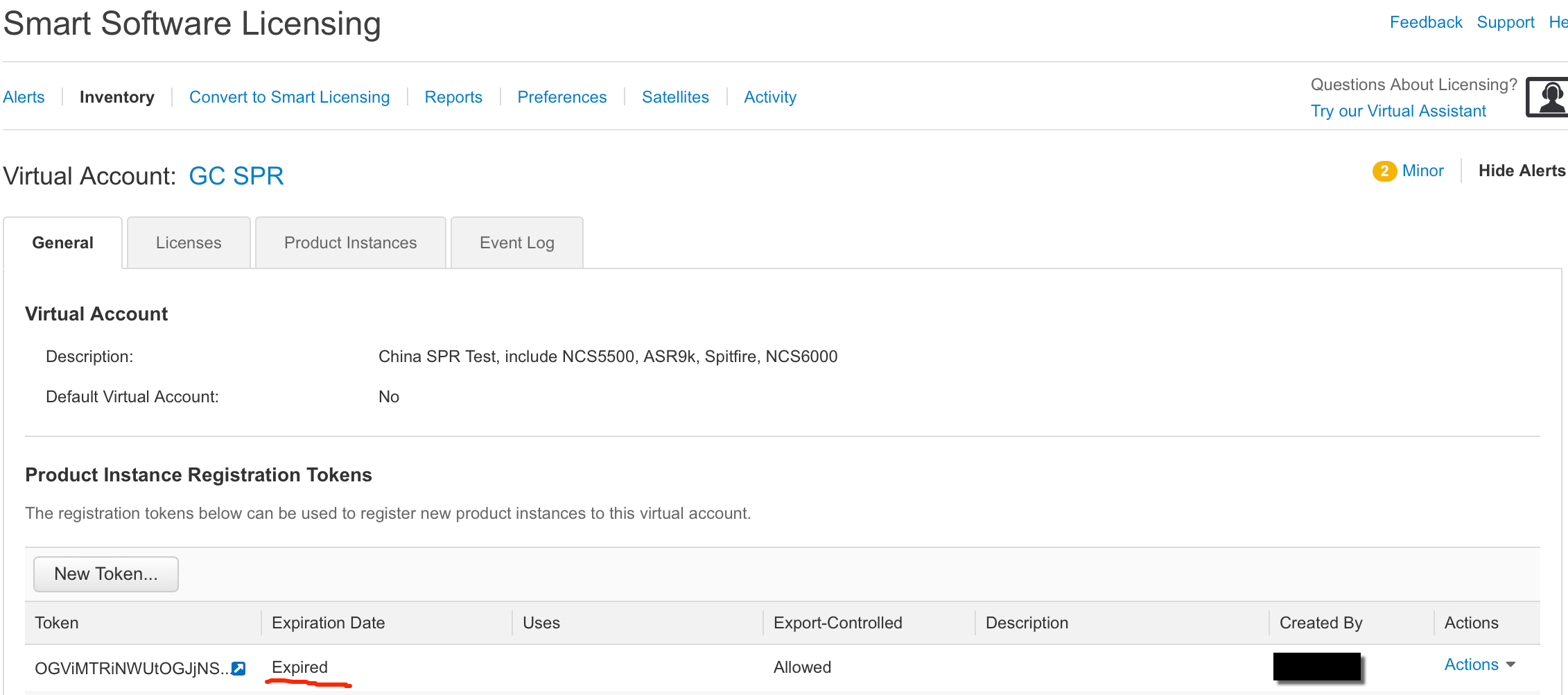Click the yellow 2 Minor alert badge

click(x=1384, y=171)
